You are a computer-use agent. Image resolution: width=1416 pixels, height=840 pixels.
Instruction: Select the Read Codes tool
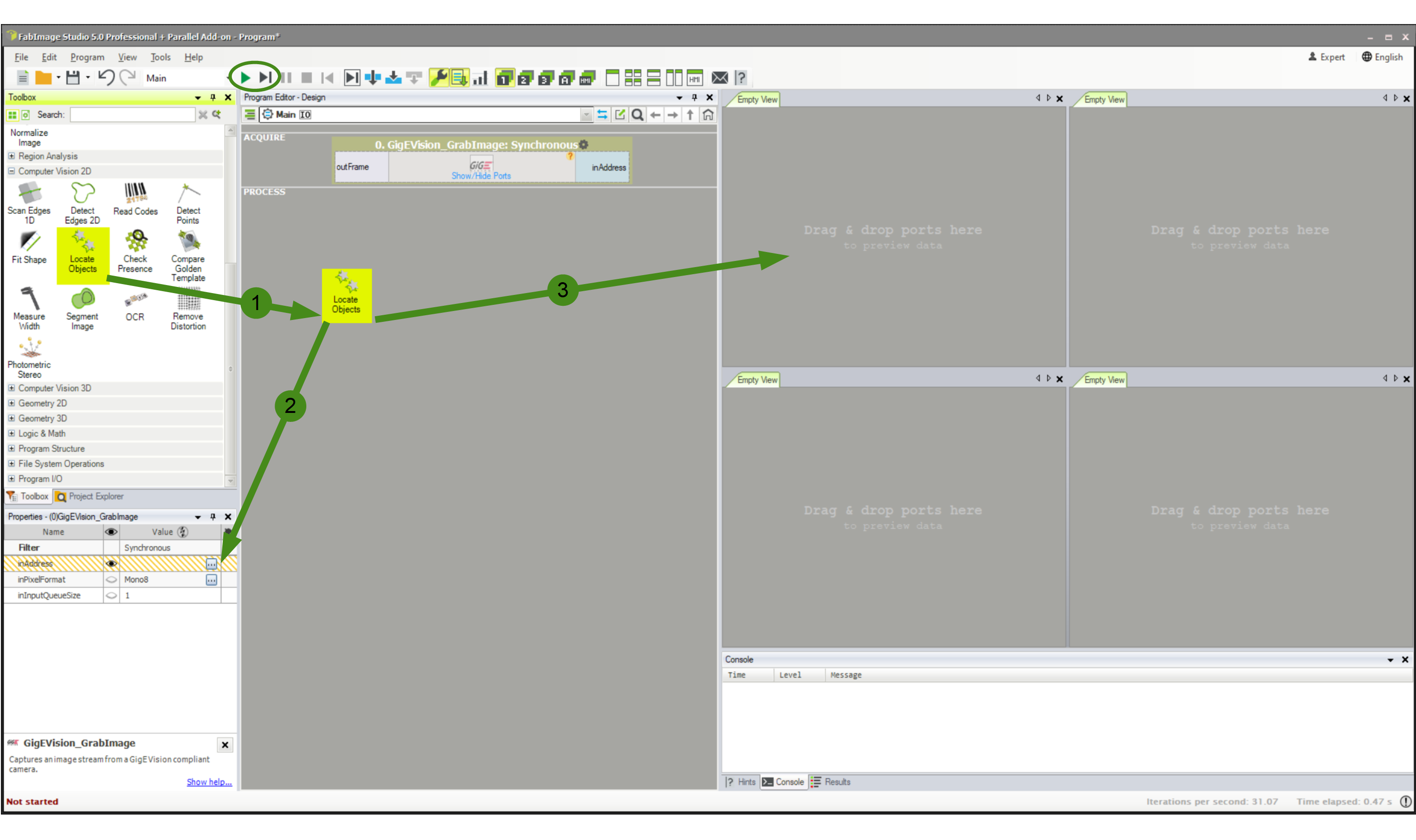point(135,199)
